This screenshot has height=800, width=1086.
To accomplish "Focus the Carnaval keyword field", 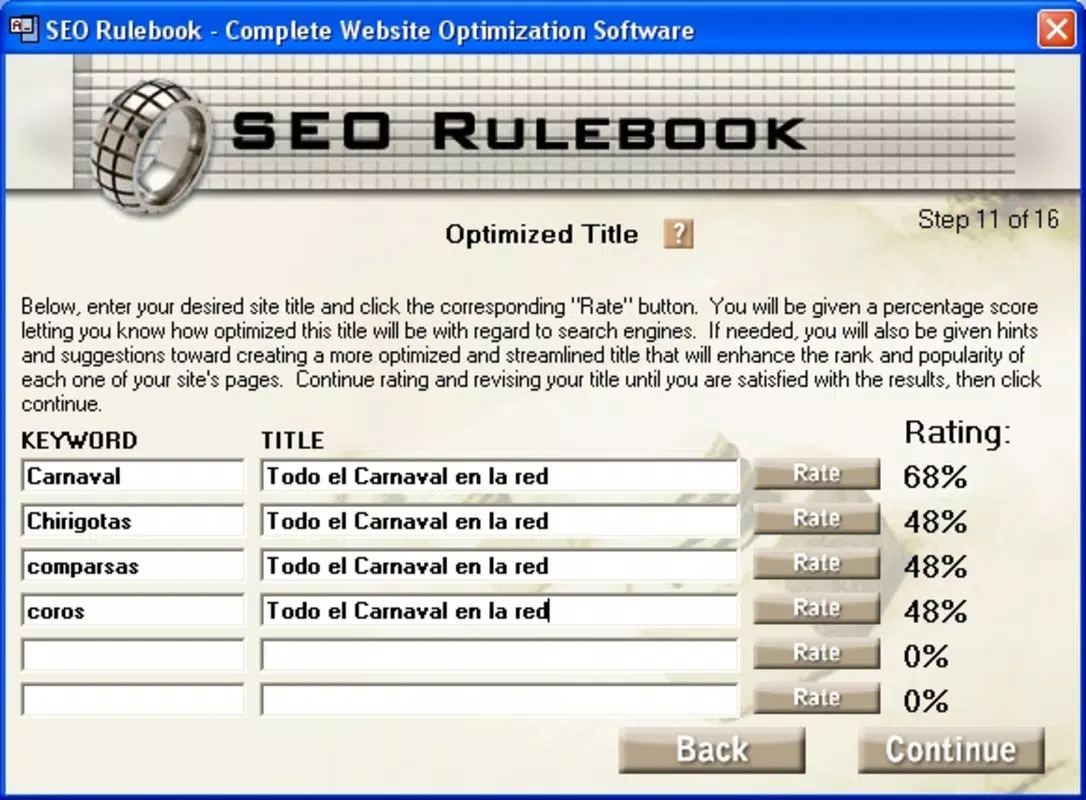I will [x=133, y=476].
